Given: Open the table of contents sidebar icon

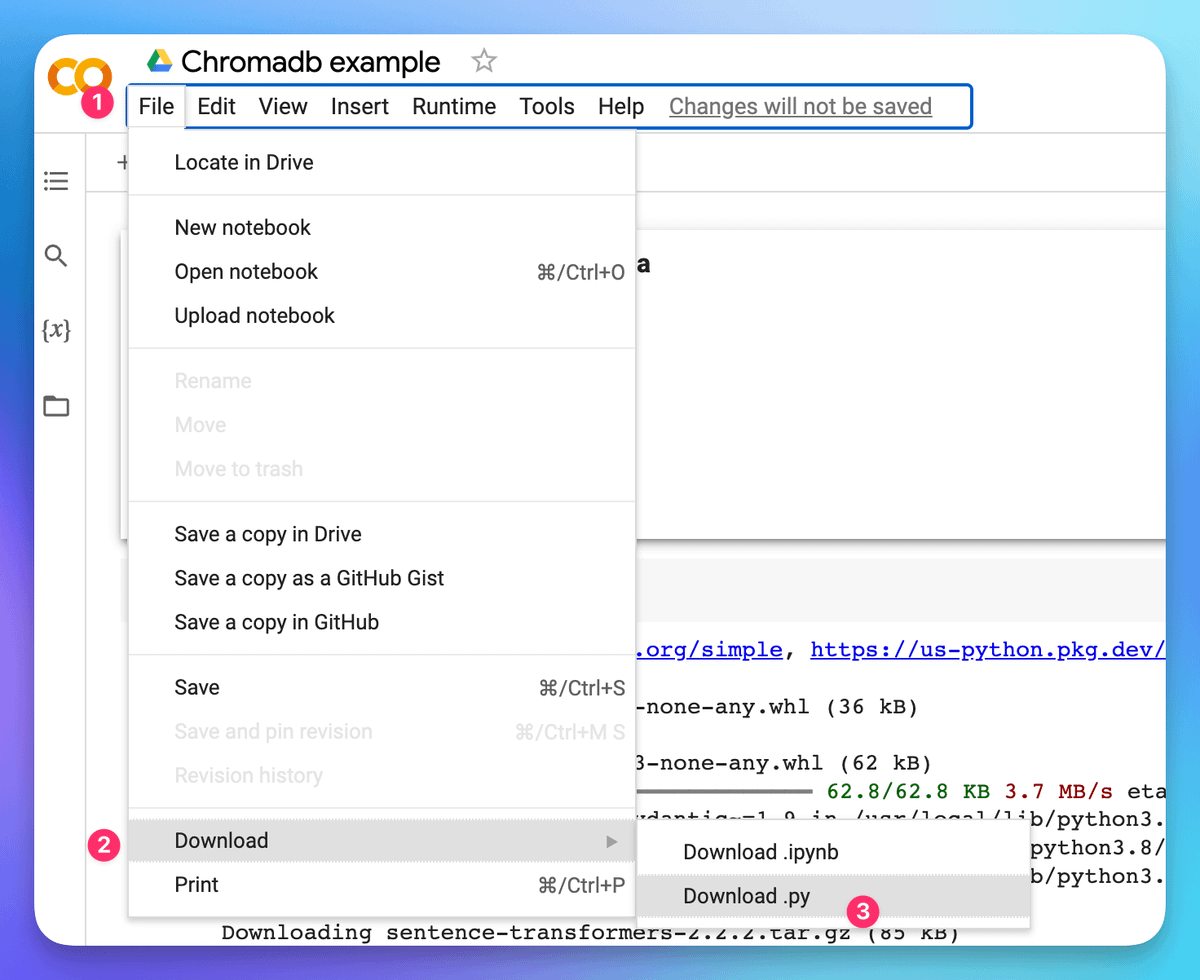Looking at the screenshot, I should click(x=56, y=181).
